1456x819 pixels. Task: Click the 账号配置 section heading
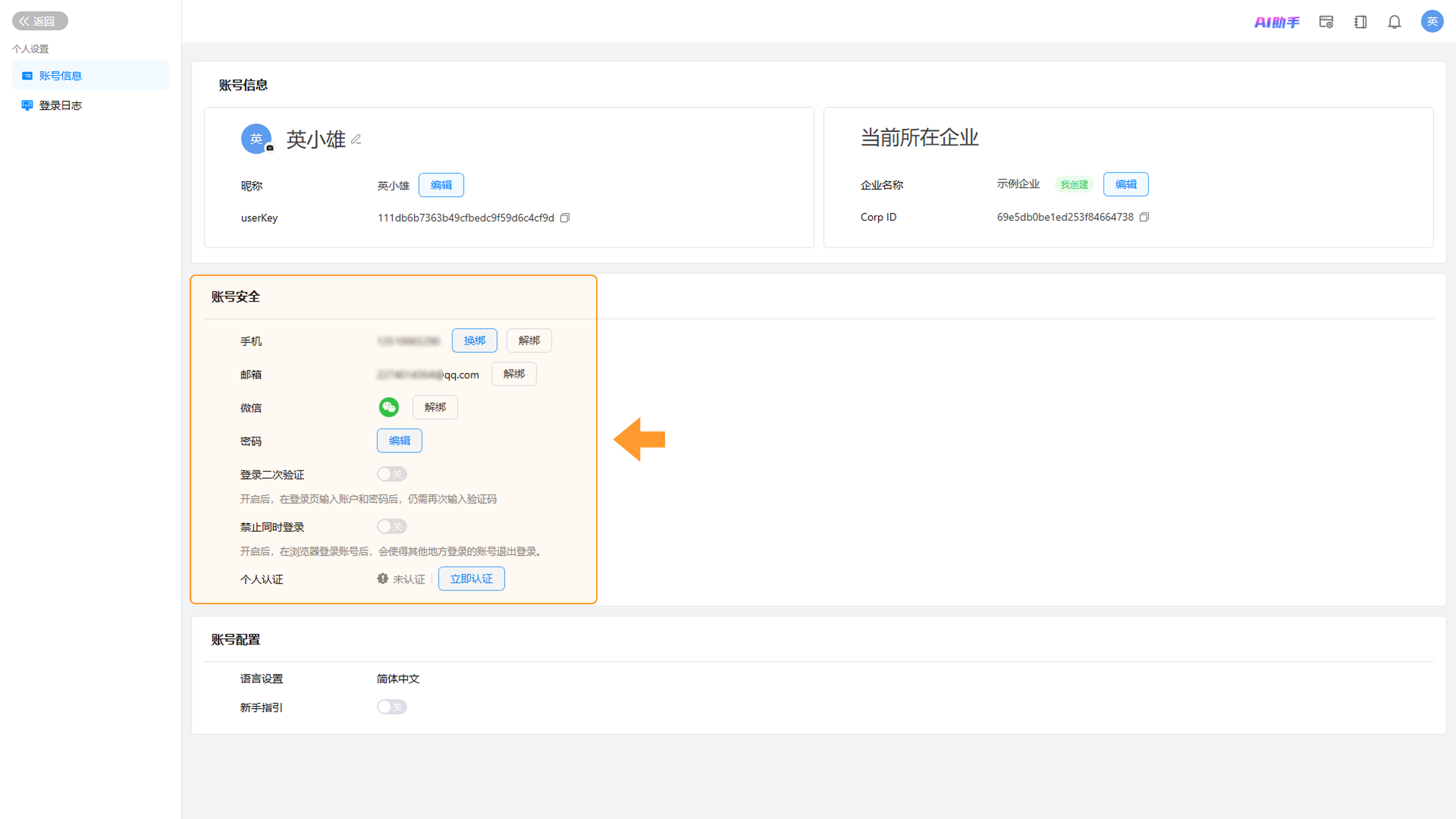[x=236, y=640]
